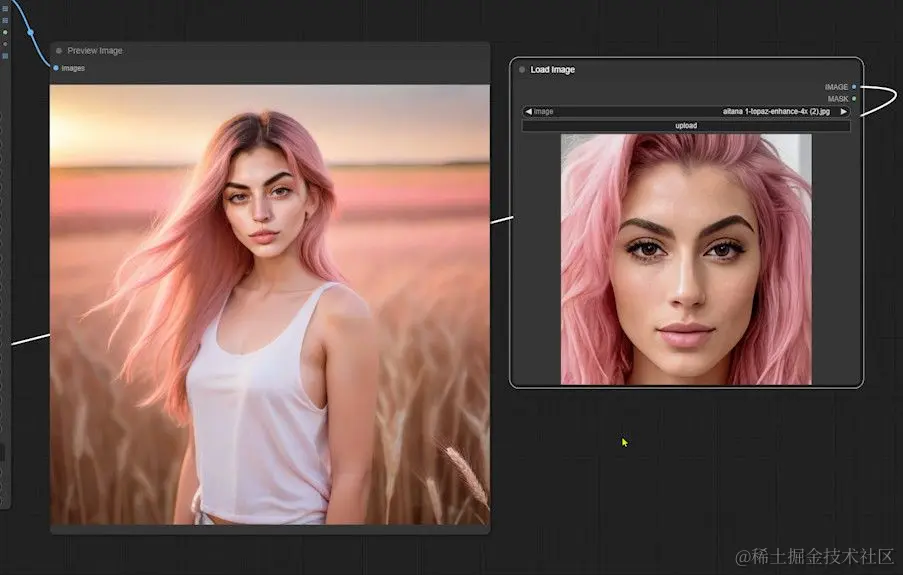Click the 'MASK' output label on Load Image
903x575 pixels.
(x=838, y=99)
